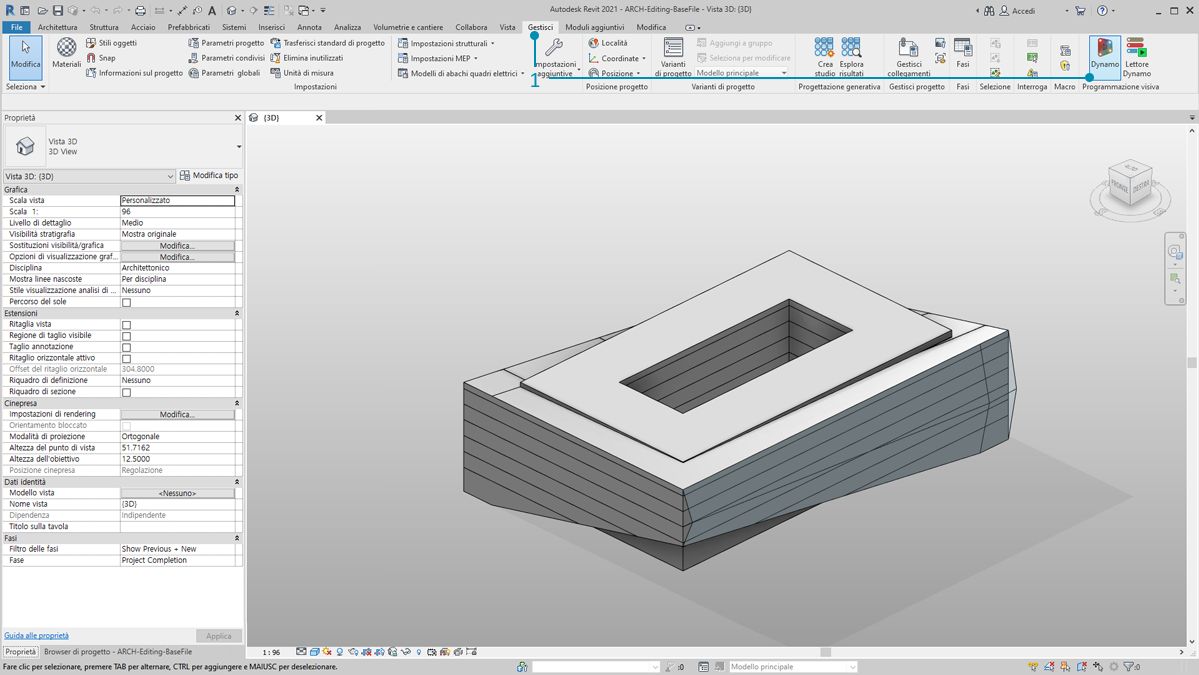Open Parametri progetto
This screenshot has width=1199, height=675.
[x=226, y=43]
